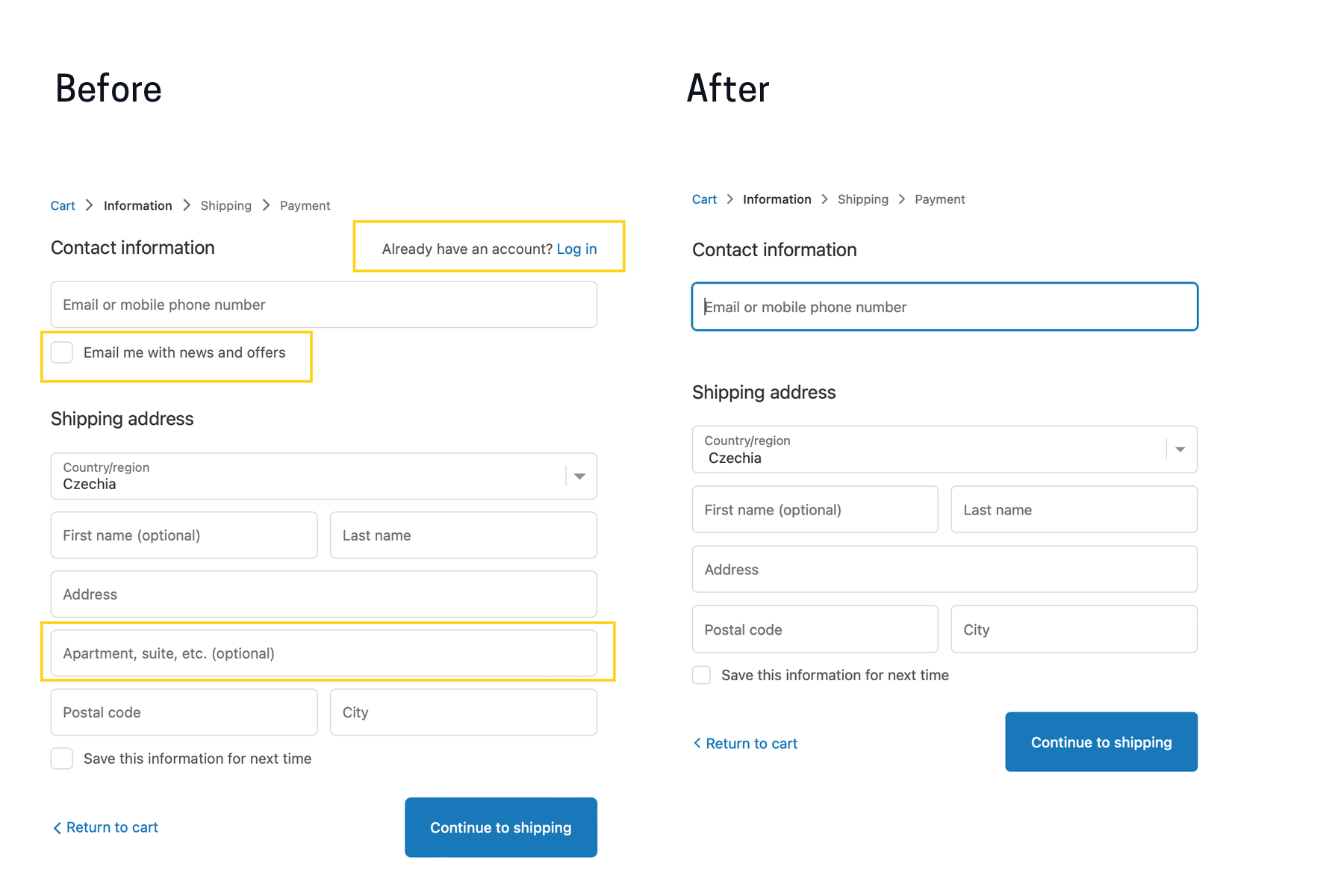Click the Before Country/region dropdown arrow
The height and width of the screenshot is (896, 1344).
click(580, 476)
